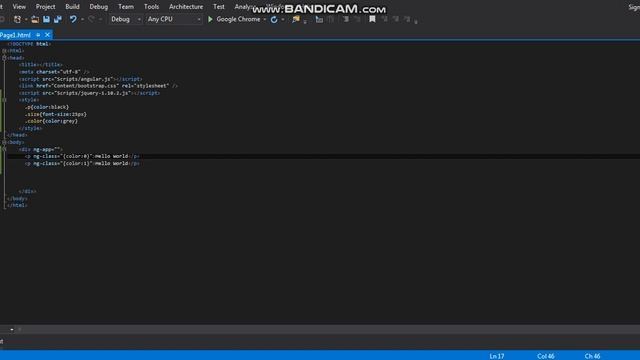This screenshot has width=640, height=360.
Task: Click the closing div tag line
Action: click(x=27, y=191)
